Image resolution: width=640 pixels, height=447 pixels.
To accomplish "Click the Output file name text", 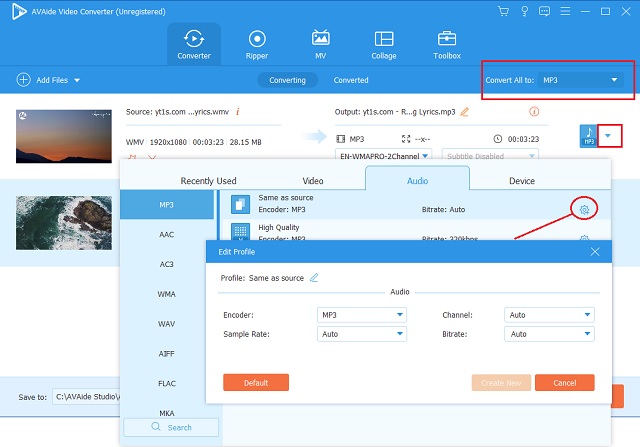I will click(395, 111).
